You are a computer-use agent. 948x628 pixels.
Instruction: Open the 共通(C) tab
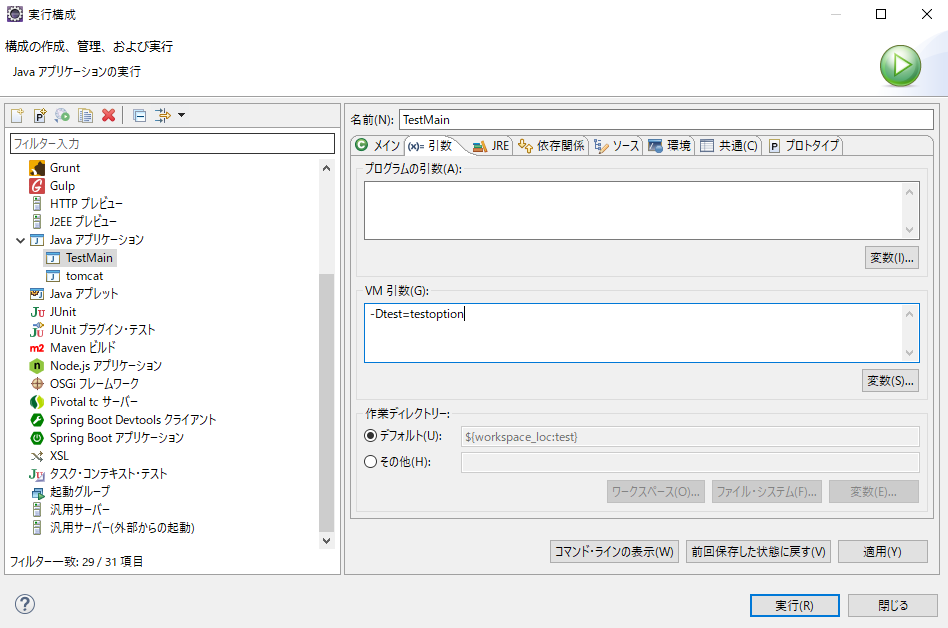[729, 146]
